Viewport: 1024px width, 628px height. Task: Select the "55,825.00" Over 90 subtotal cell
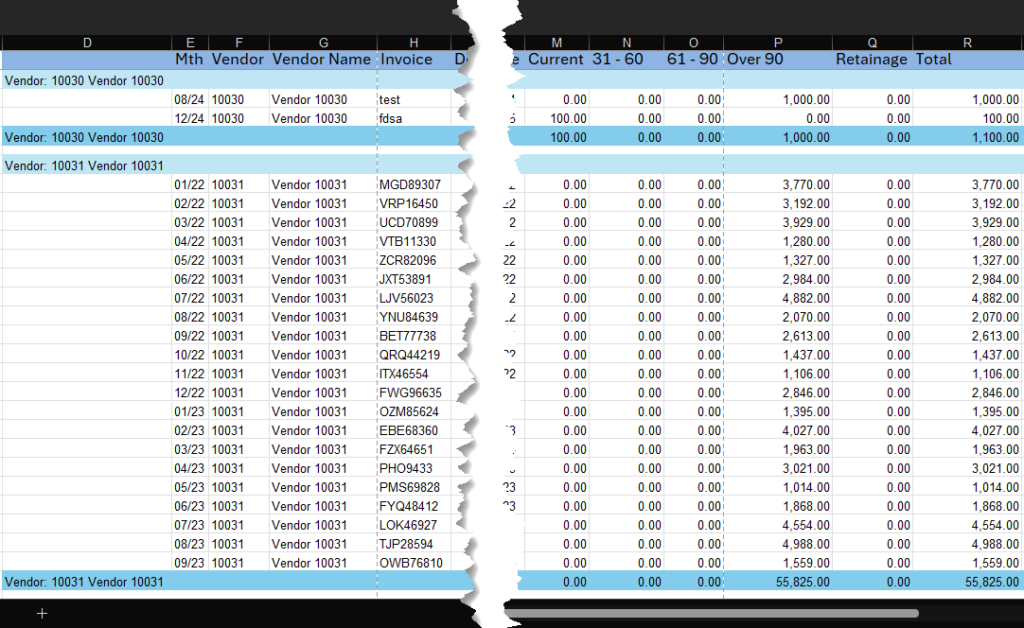(x=778, y=582)
